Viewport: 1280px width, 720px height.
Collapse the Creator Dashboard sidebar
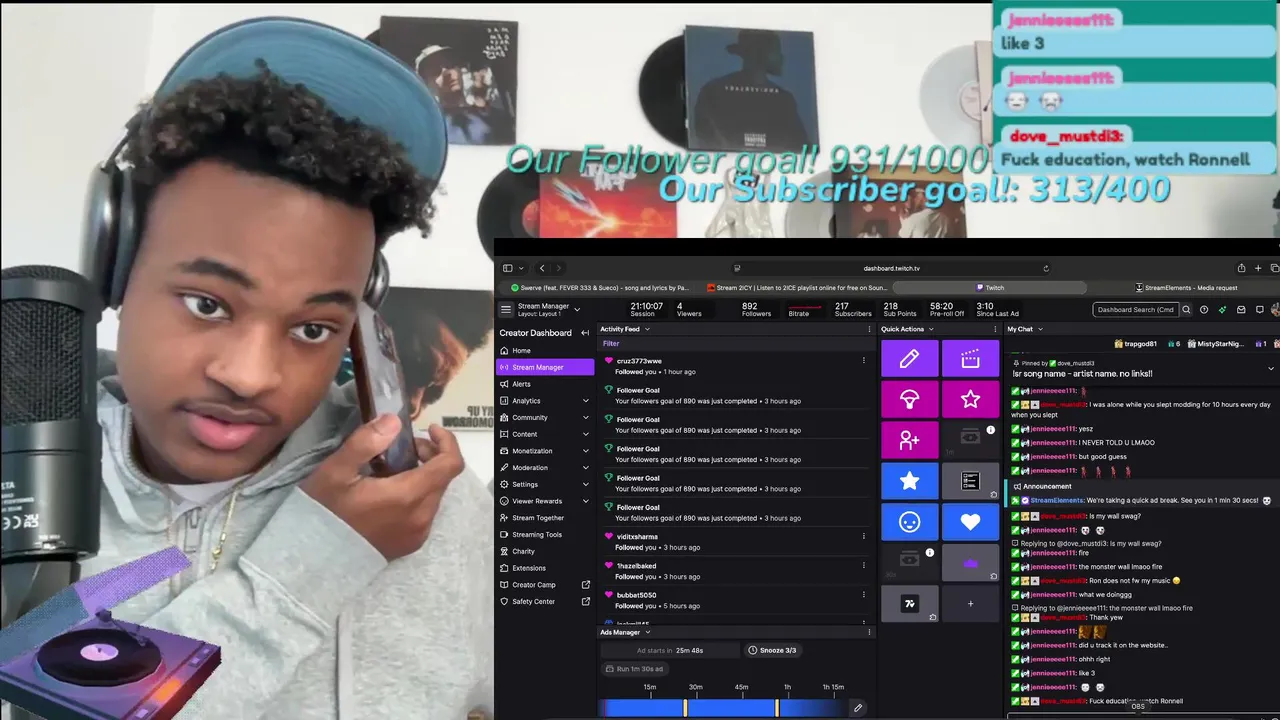[x=585, y=333]
